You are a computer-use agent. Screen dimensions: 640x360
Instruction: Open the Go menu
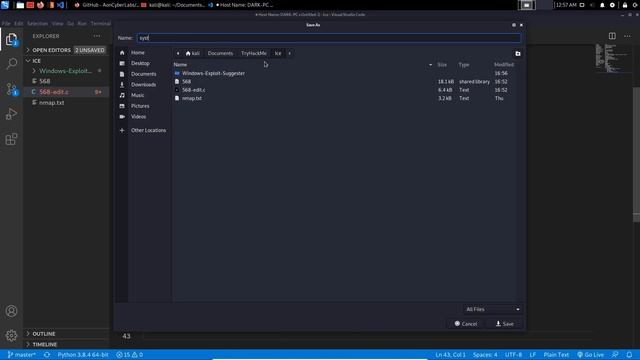pos(71,23)
